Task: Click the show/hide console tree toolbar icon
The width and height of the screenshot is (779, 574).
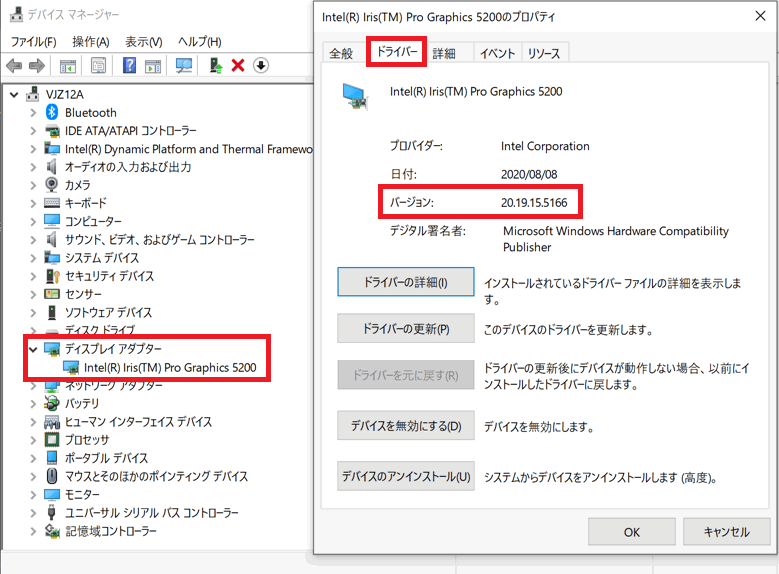Action: click(68, 66)
